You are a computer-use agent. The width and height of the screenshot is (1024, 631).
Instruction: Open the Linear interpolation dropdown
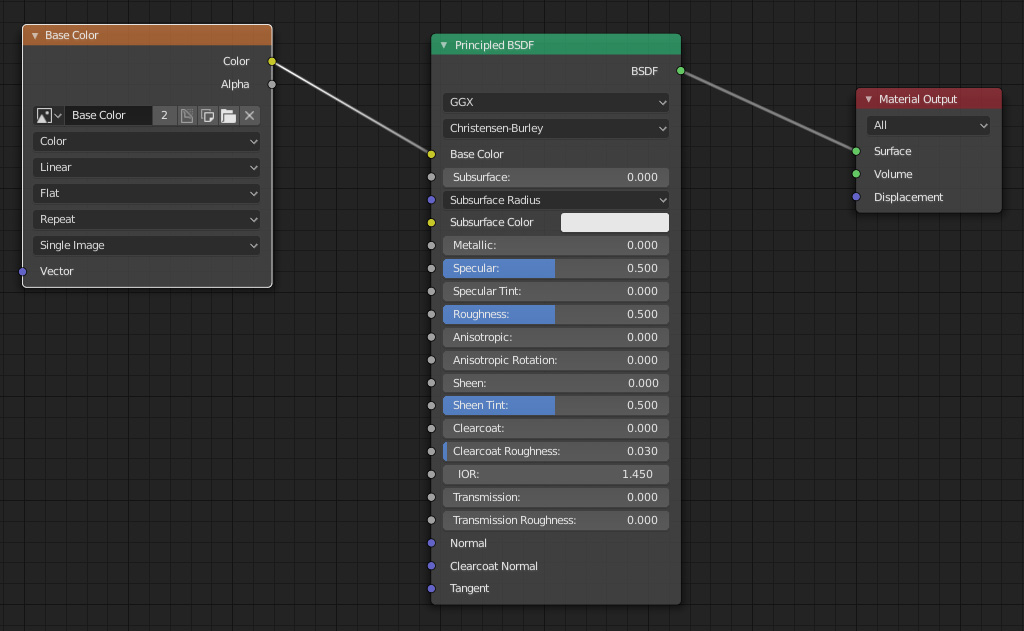pyautogui.click(x=146, y=167)
